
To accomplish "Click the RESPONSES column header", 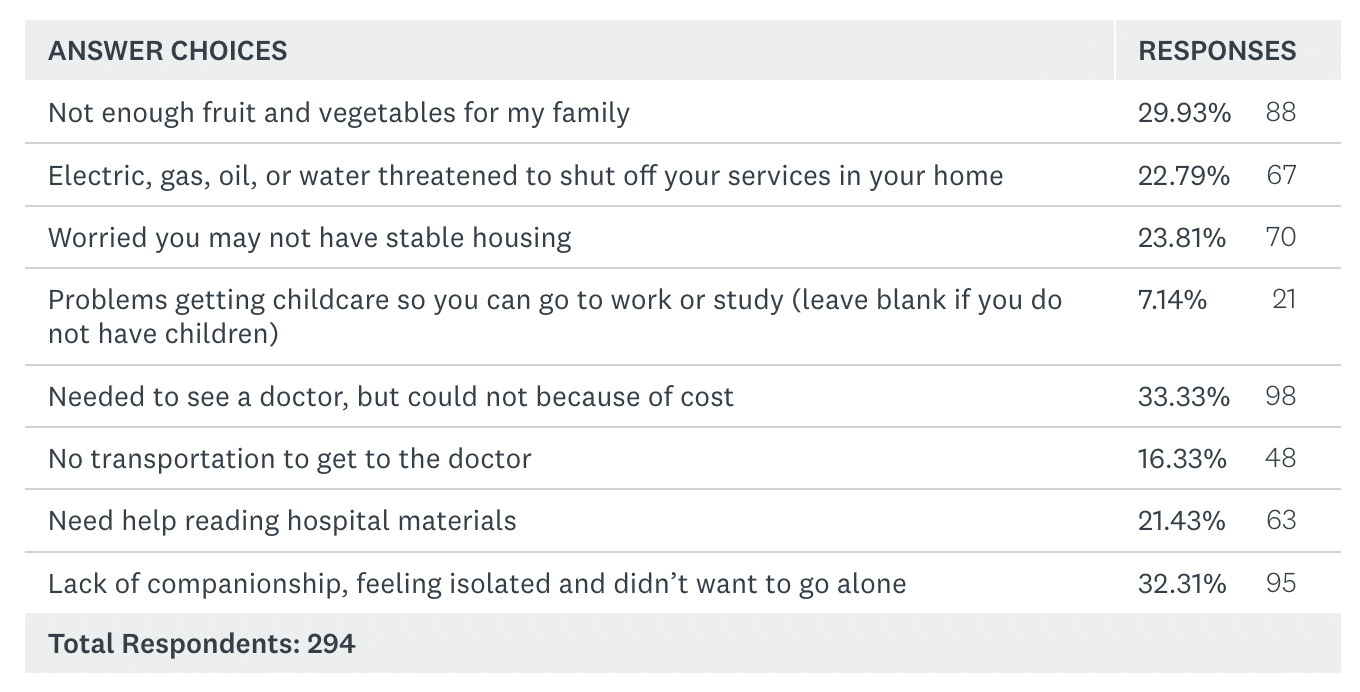I will pos(1217,51).
